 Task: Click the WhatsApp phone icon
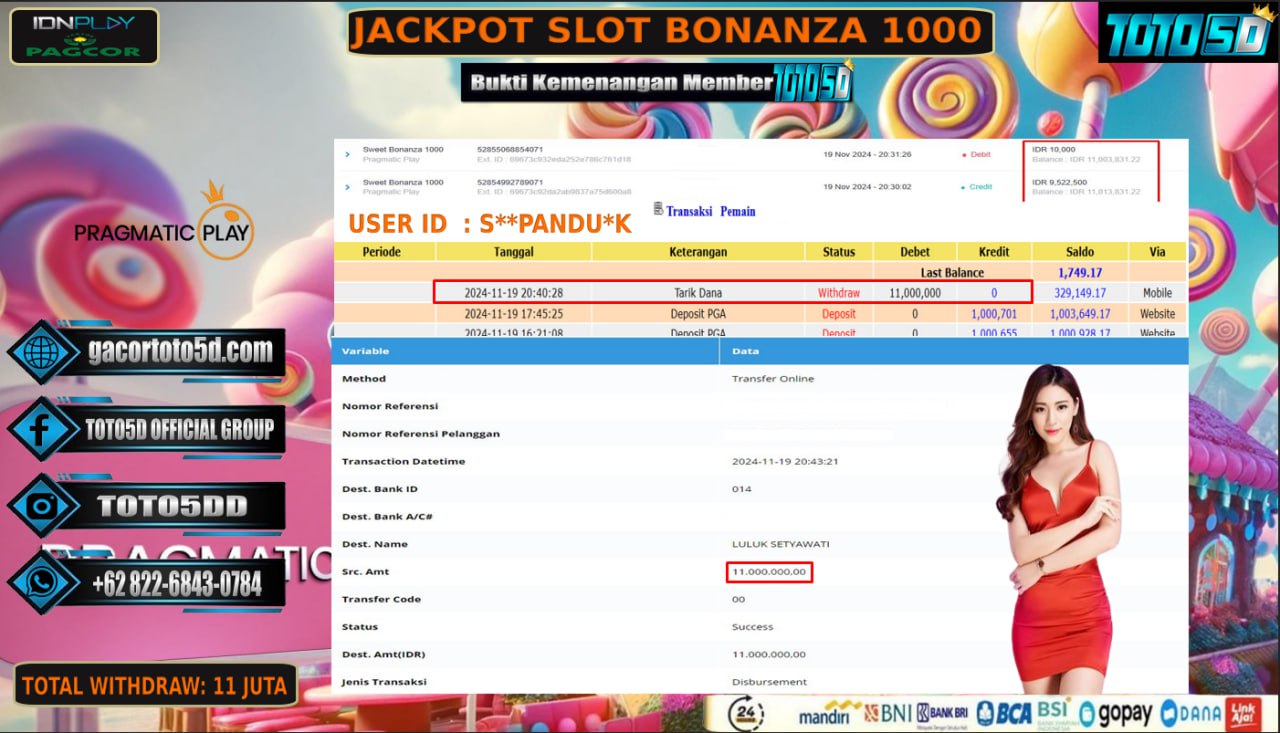point(43,583)
